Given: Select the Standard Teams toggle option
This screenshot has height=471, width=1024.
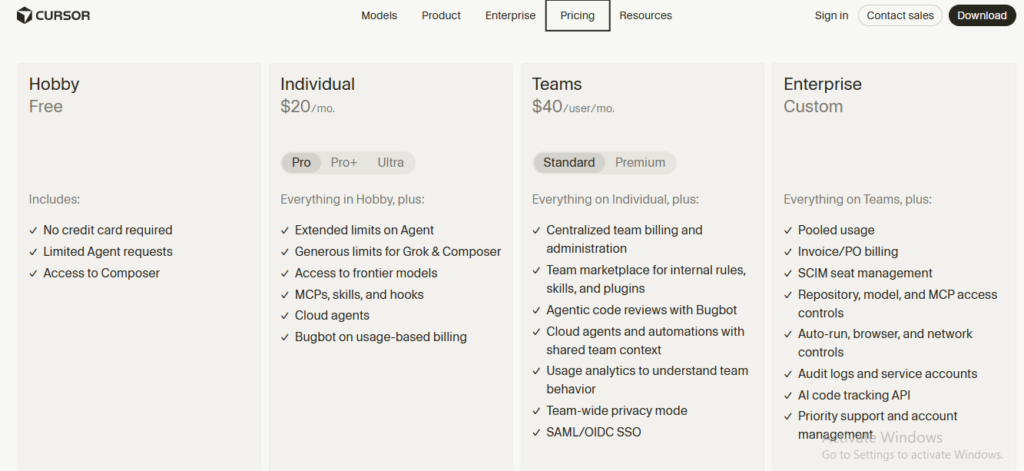Looking at the screenshot, I should pos(569,163).
